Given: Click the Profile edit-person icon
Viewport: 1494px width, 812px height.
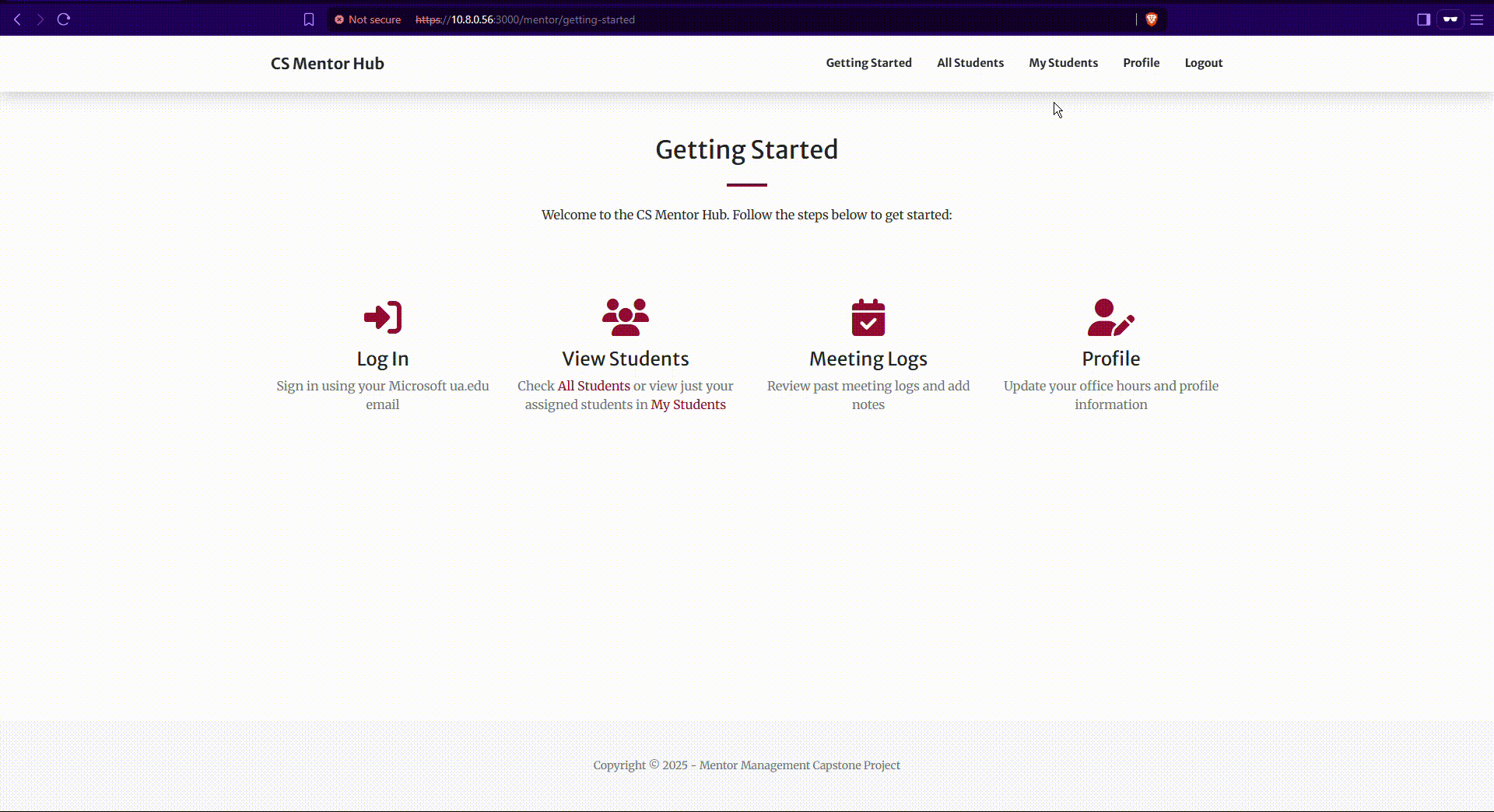Looking at the screenshot, I should [x=1110, y=317].
